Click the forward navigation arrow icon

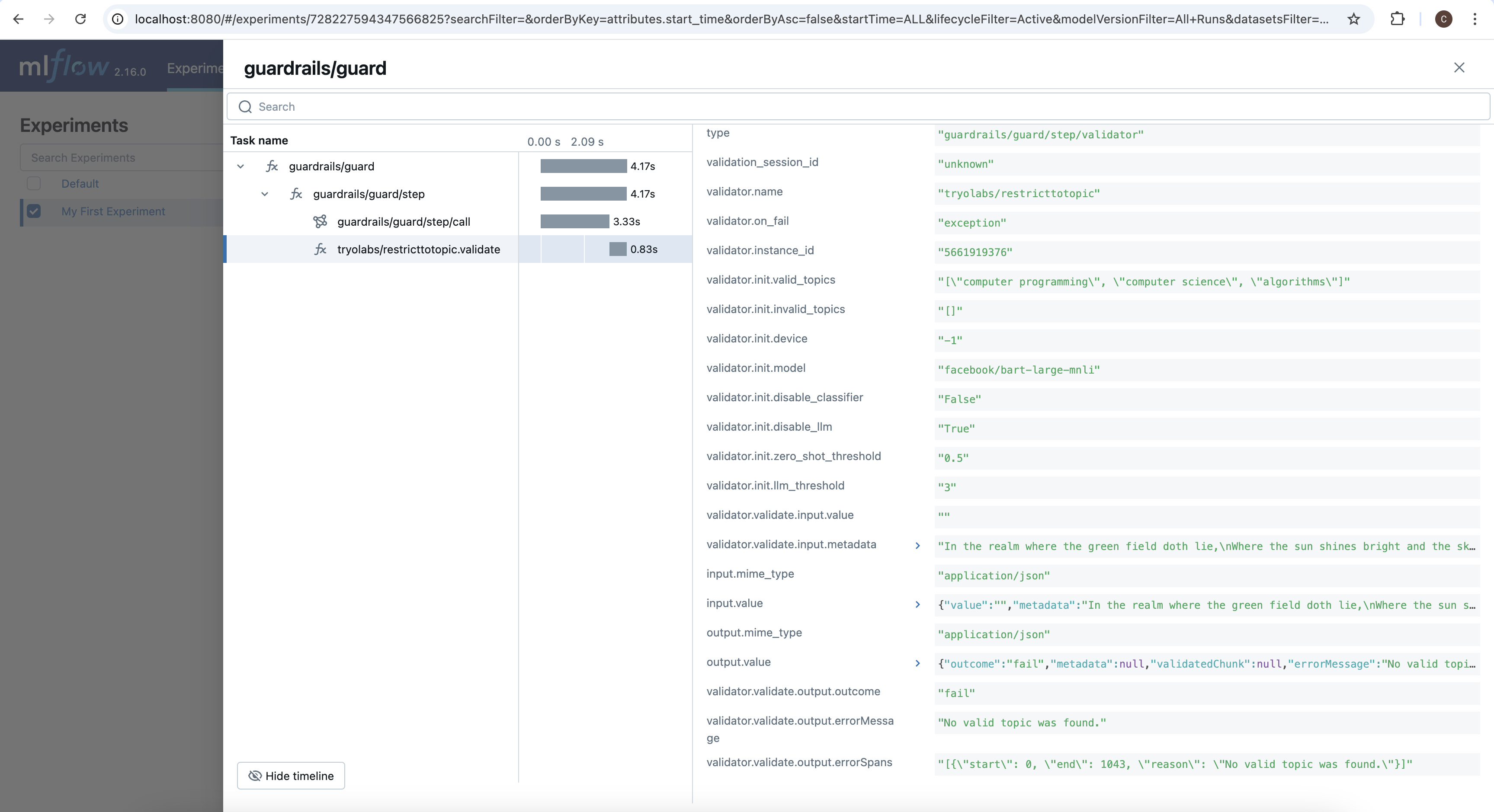tap(46, 19)
